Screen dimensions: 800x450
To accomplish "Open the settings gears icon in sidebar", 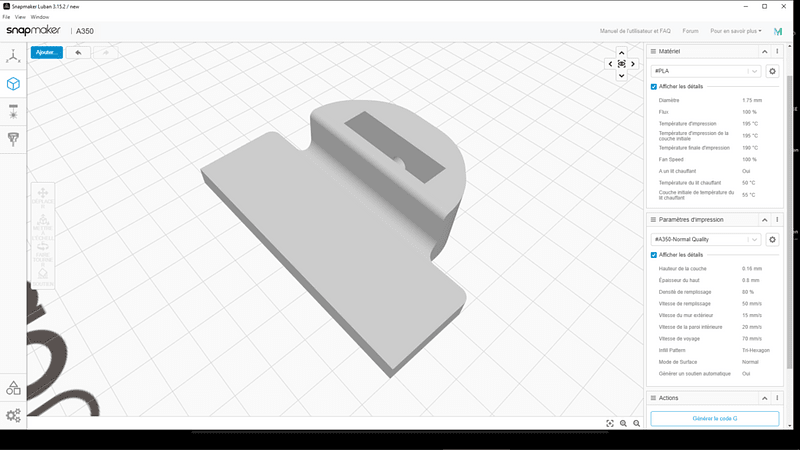I will [13, 415].
